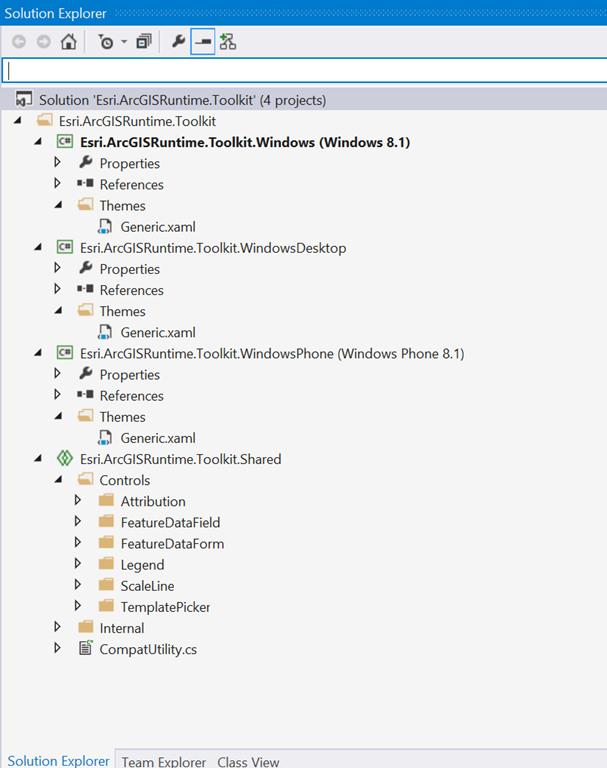
Task: Collapse Themes folder under the WindowsPhone project
Action: pyautogui.click(x=59, y=417)
